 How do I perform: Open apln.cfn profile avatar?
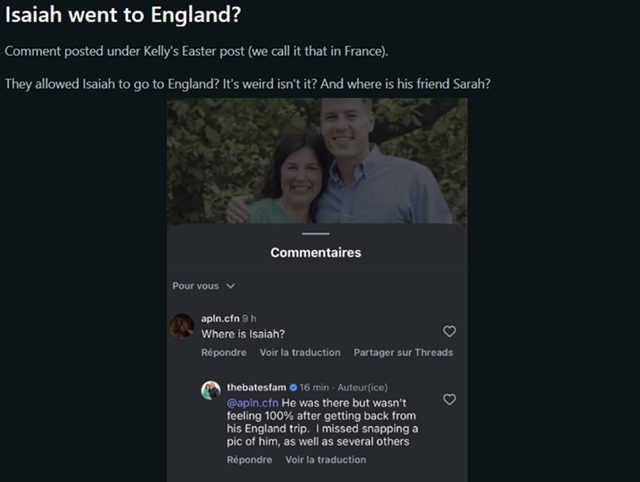point(182,326)
